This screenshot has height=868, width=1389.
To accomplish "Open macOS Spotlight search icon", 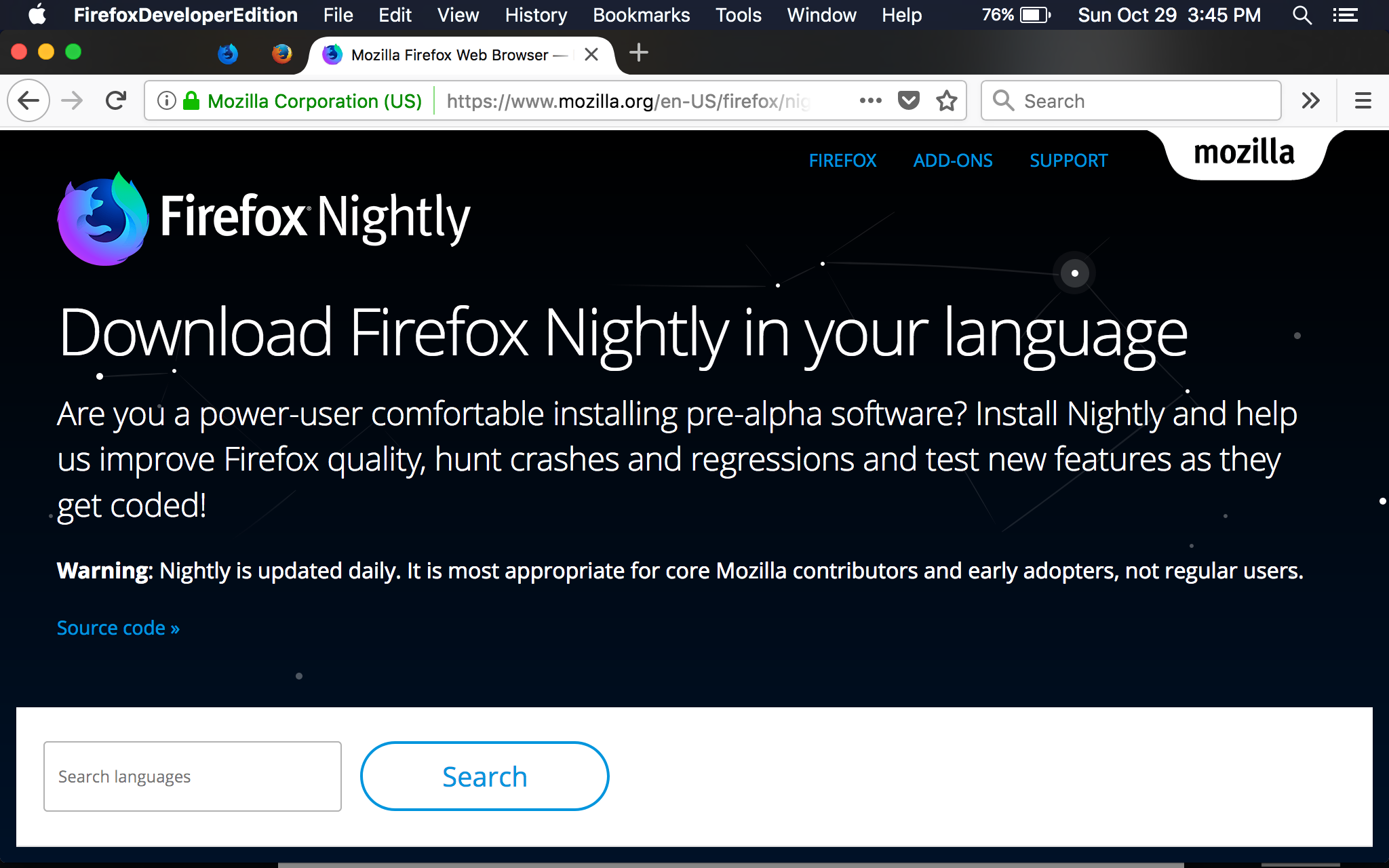I will point(1301,15).
